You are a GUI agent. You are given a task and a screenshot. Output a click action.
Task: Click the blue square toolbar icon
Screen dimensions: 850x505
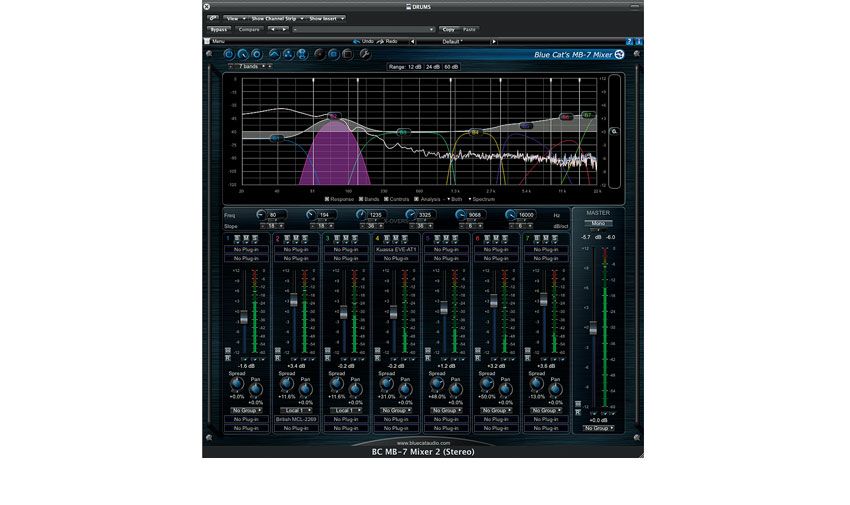(x=333, y=54)
